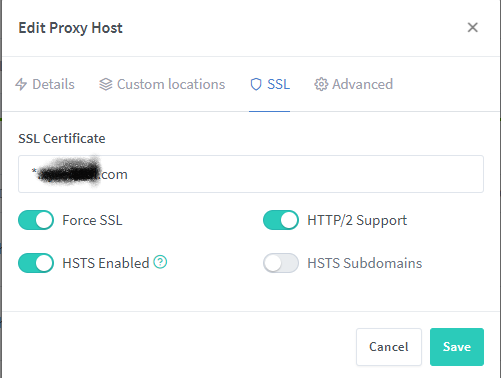Viewport: 501px width, 378px height.
Task: Click the HSTS Subdomains label text
Action: click(365, 263)
